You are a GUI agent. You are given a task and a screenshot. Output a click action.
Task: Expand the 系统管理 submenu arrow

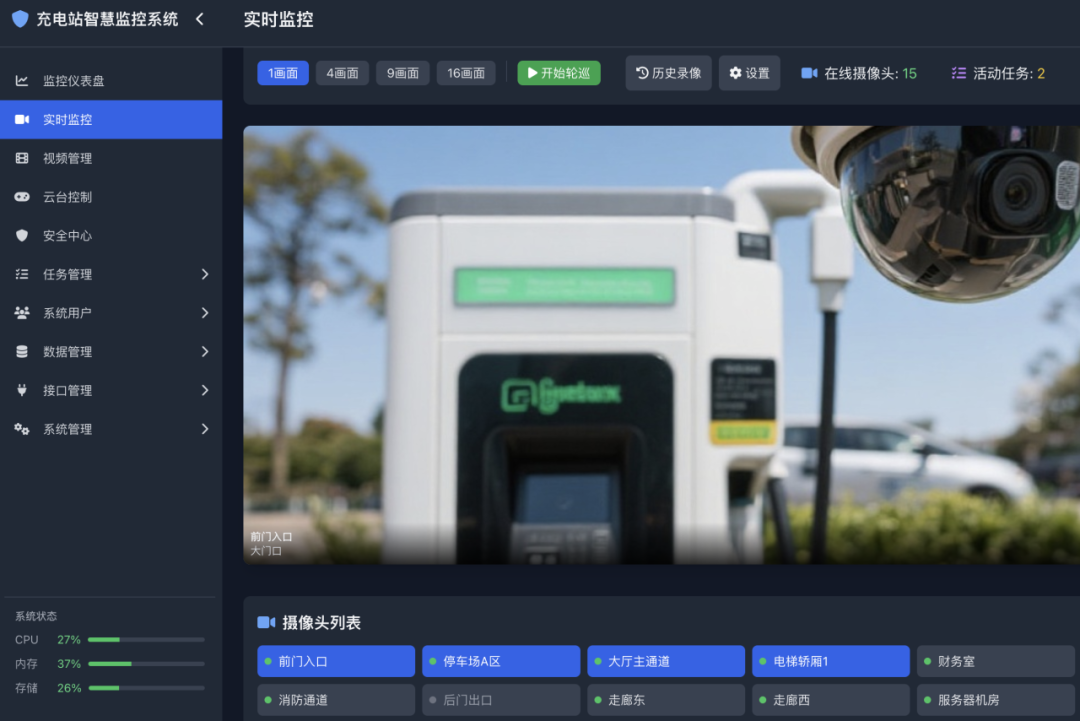205,429
